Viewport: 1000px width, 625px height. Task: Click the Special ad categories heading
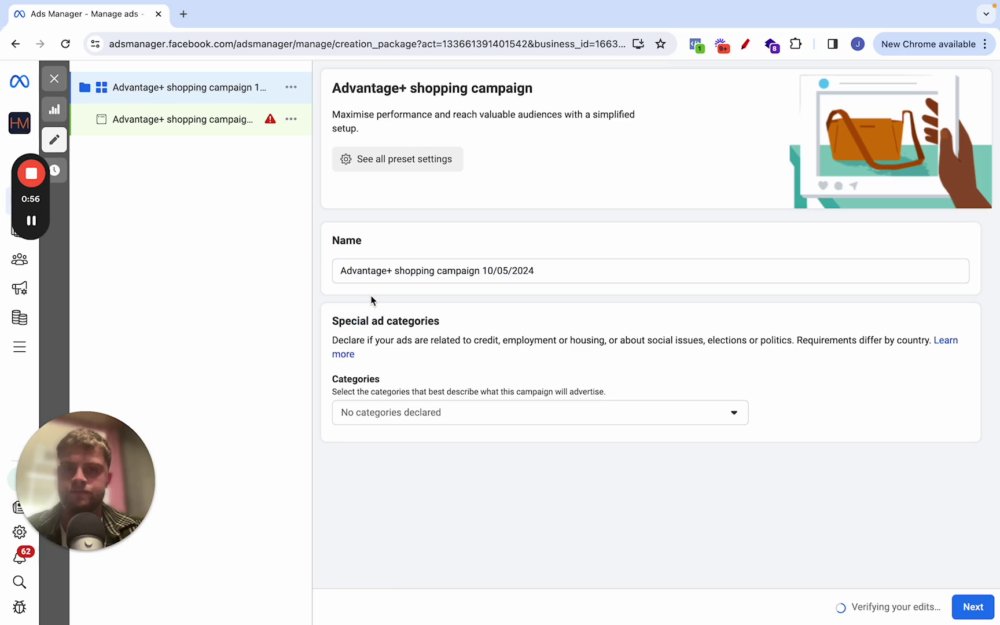tap(385, 321)
